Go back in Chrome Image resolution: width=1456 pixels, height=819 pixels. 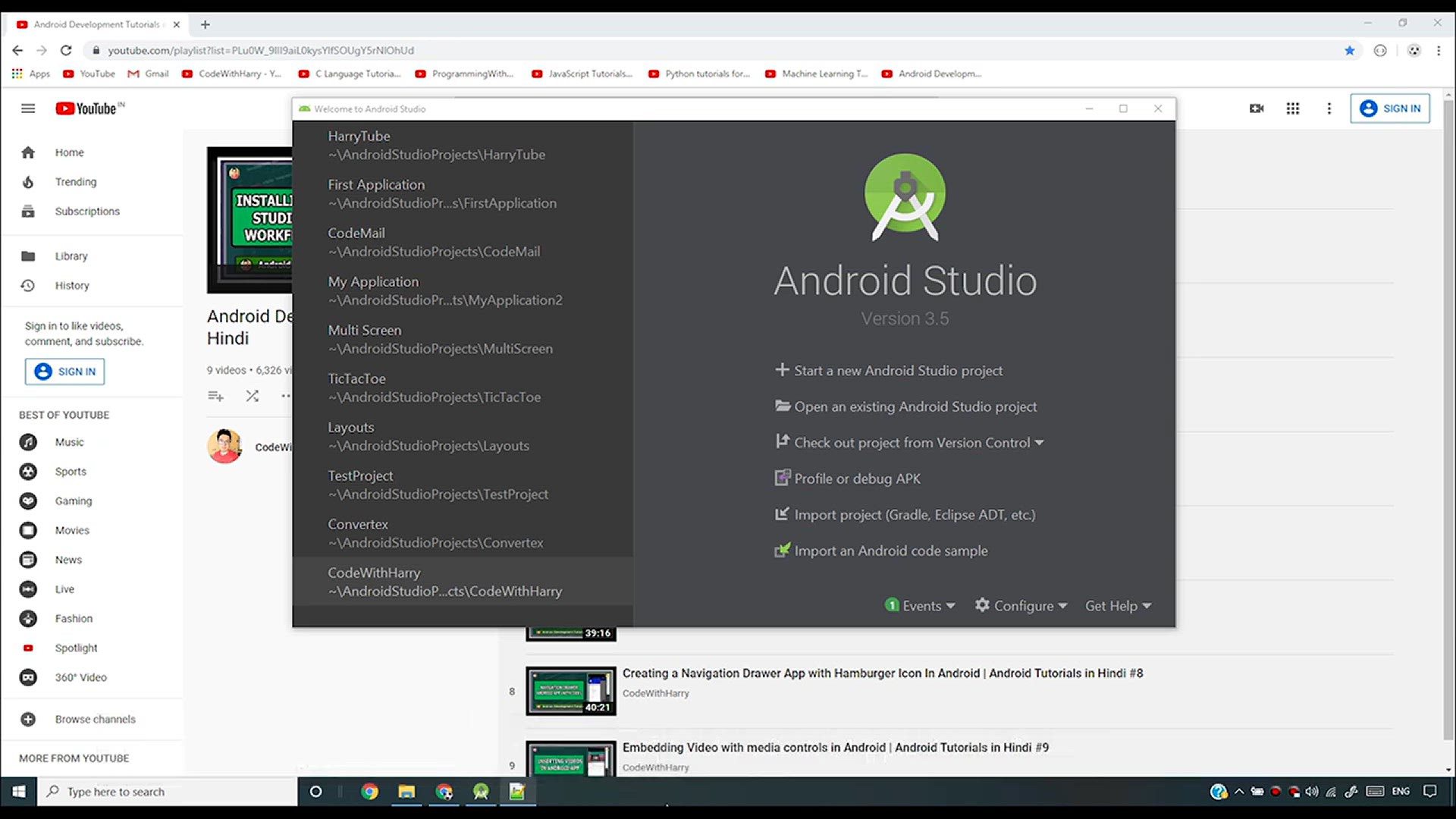tap(17, 51)
